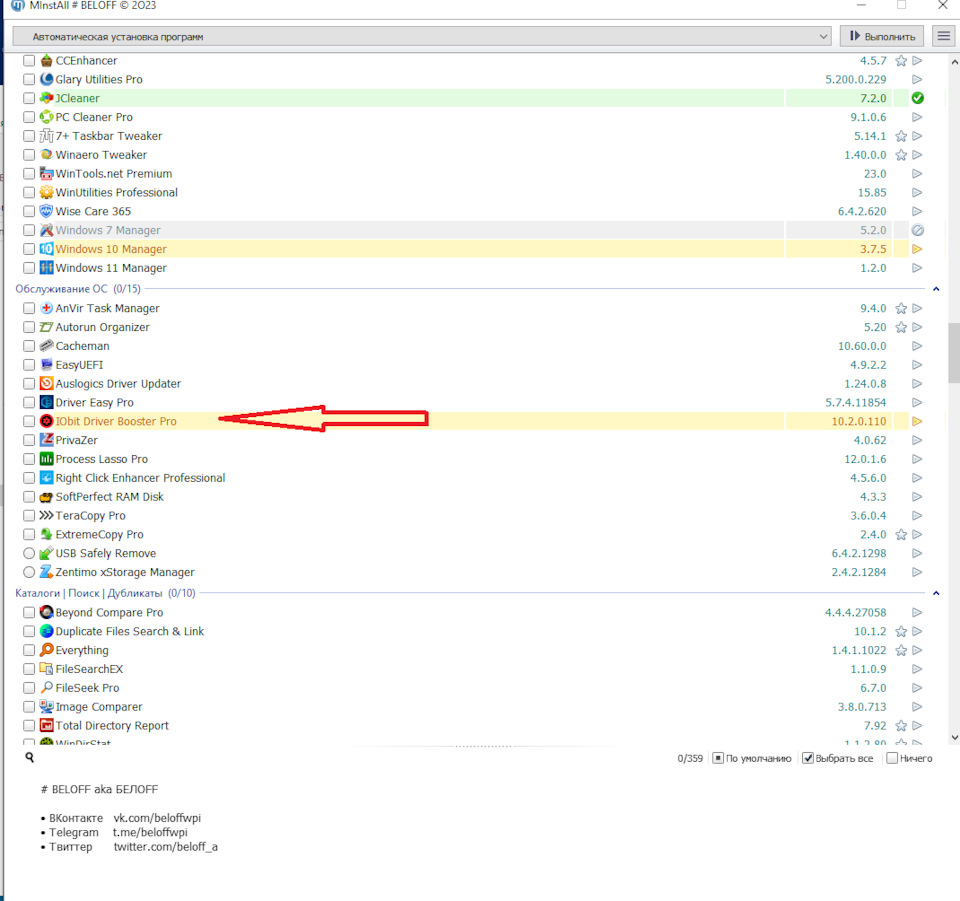This screenshot has height=901, width=960.
Task: Click play arrow for Driver Easy Pro
Action: coord(917,403)
